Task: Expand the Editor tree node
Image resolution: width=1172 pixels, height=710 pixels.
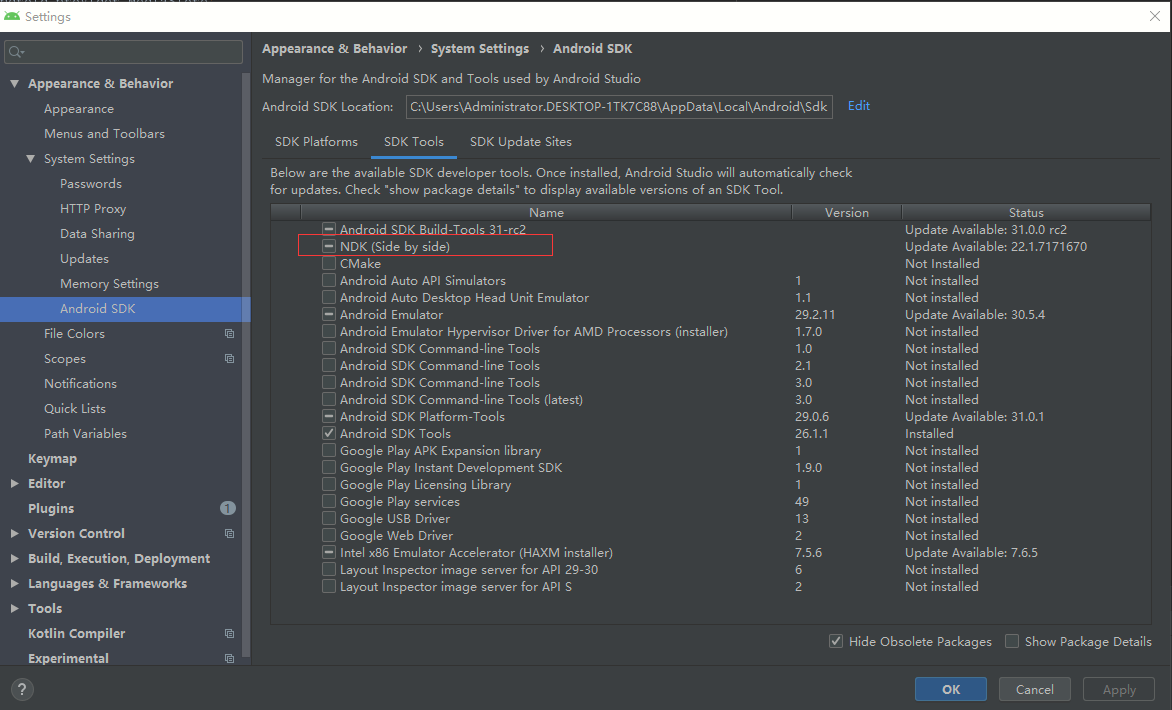Action: click(14, 484)
